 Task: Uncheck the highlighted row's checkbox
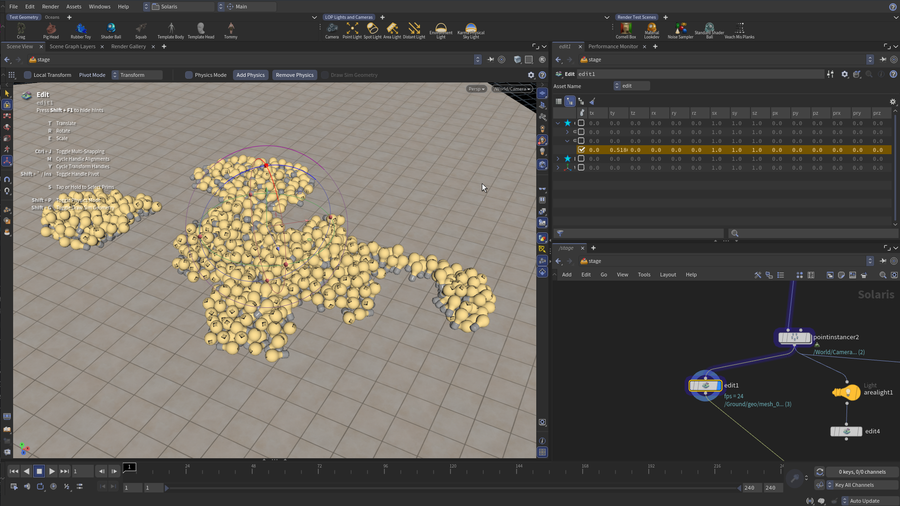coord(581,150)
